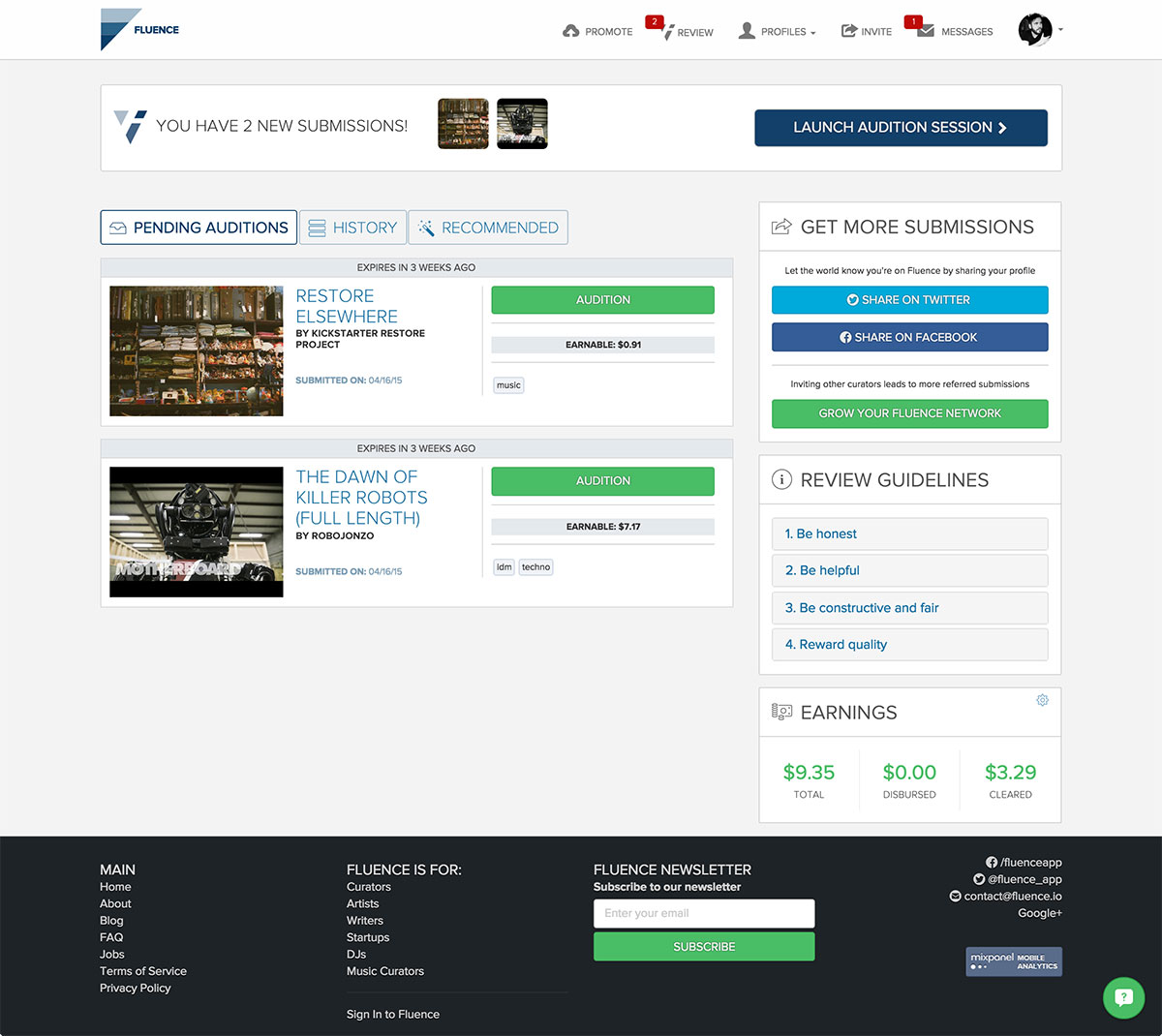Image resolution: width=1162 pixels, height=1036 pixels.
Task: Expand the 'Be honest' guideline
Action: tap(909, 533)
